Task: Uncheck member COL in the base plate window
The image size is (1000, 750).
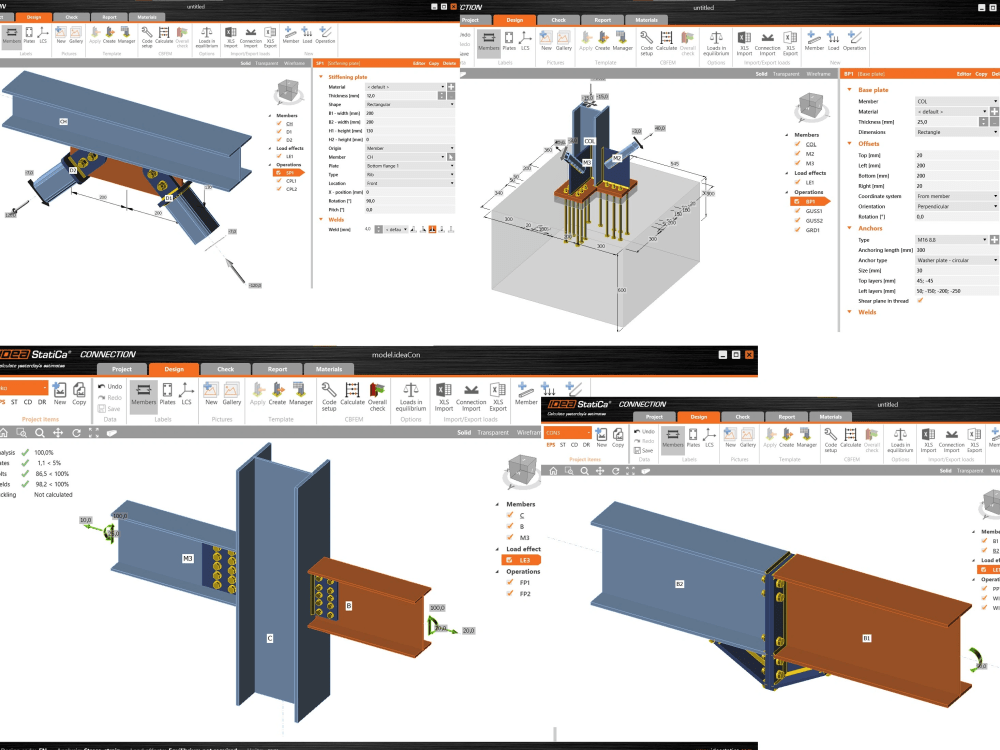Action: point(797,144)
